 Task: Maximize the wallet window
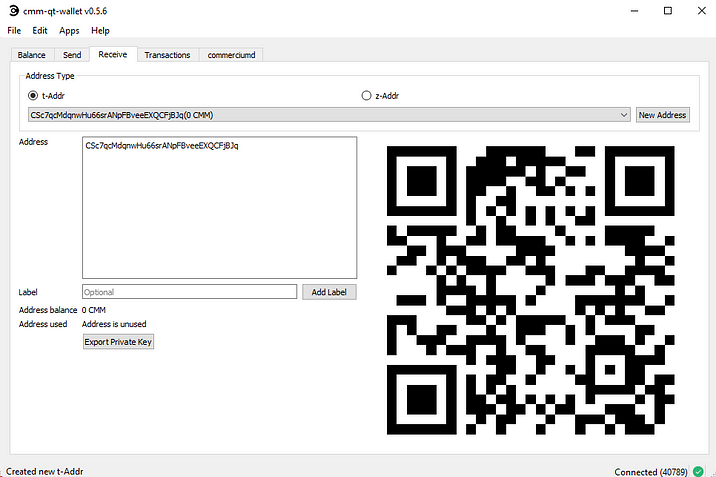pyautogui.click(x=668, y=11)
